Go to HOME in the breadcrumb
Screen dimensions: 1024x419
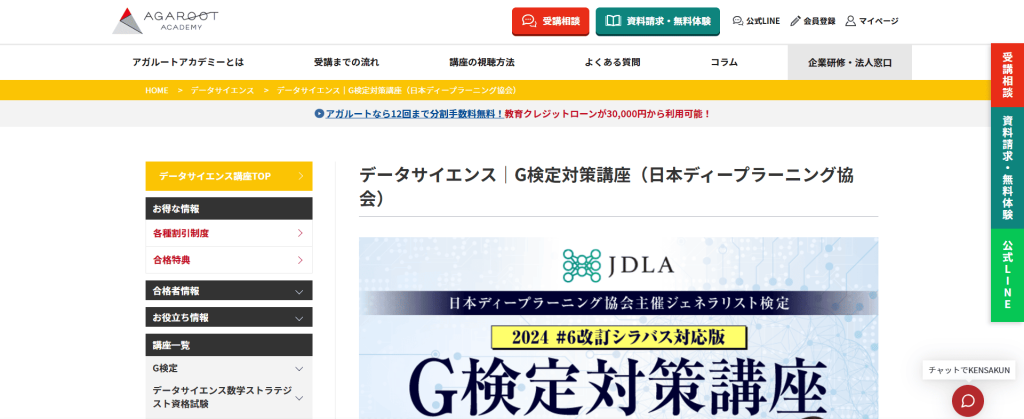(157, 90)
